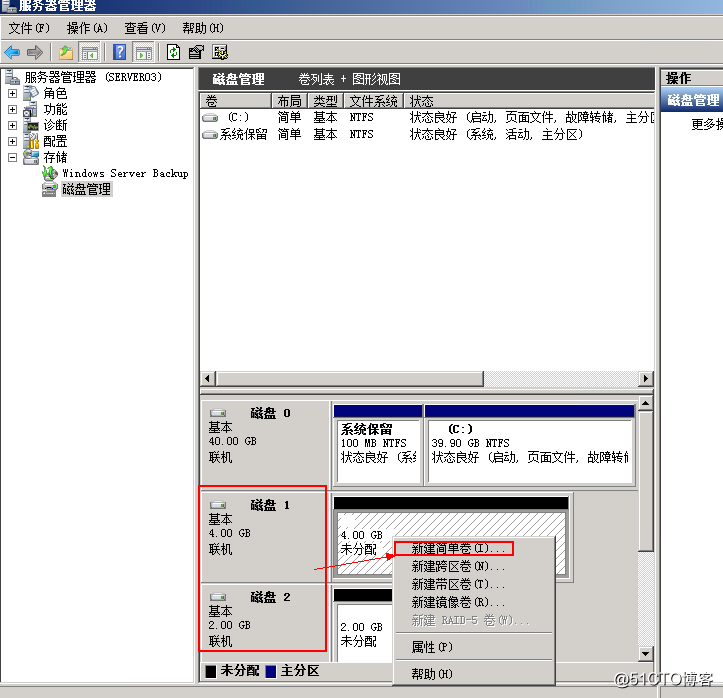Click the Storage (存储) tree icon
The image size is (723, 698).
point(31,157)
